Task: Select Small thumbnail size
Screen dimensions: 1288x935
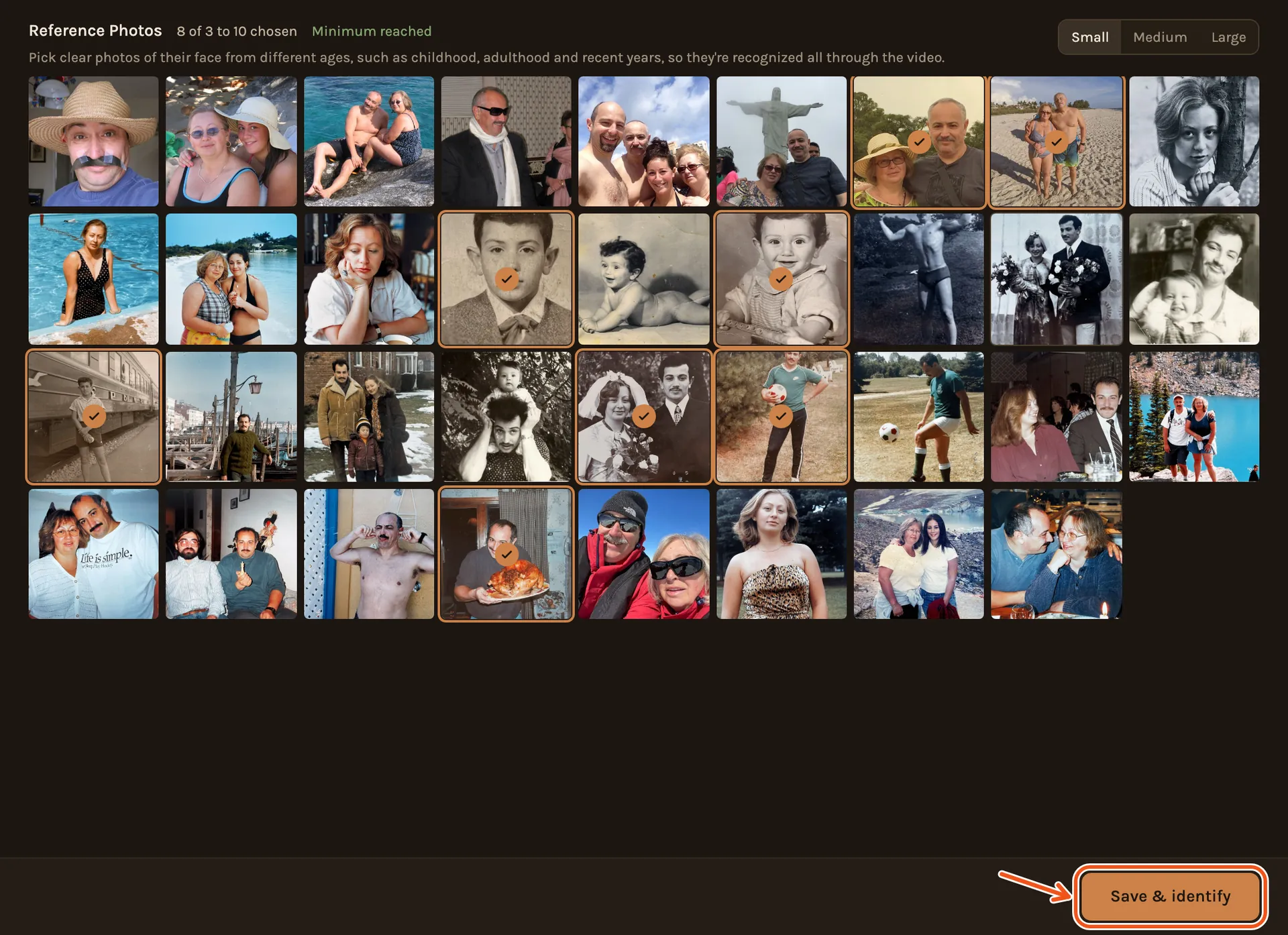Action: pyautogui.click(x=1089, y=37)
